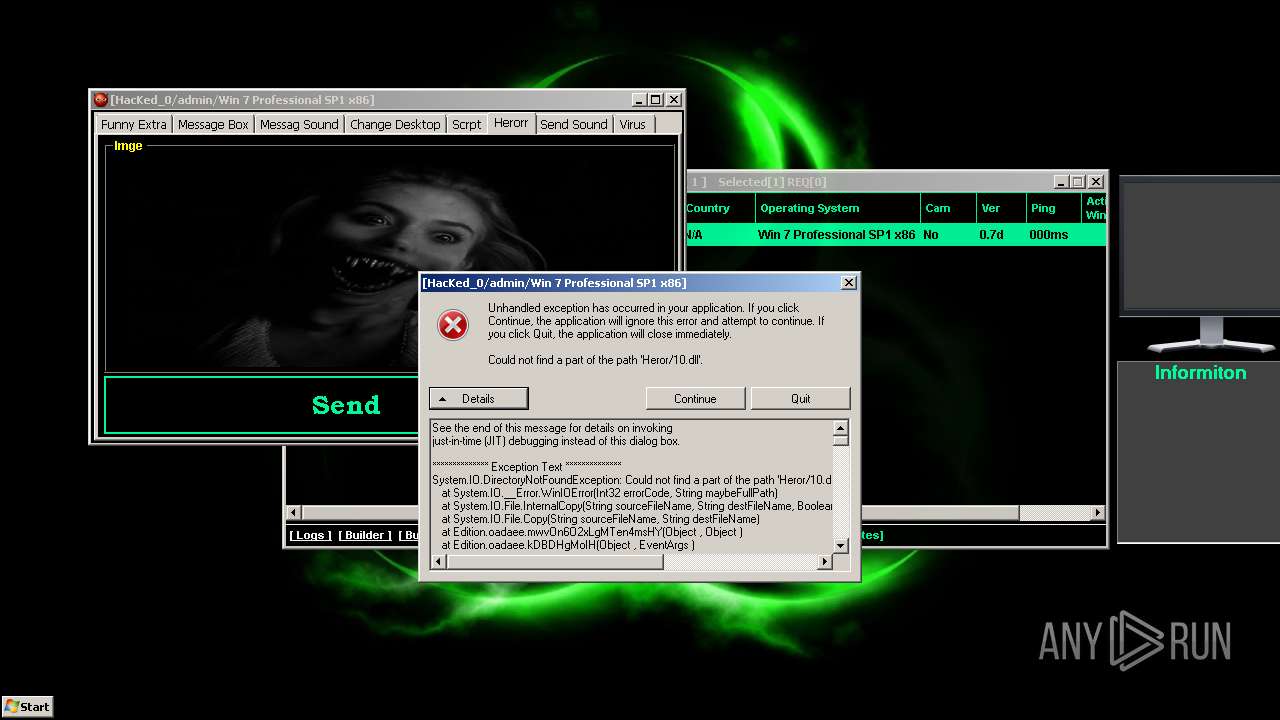Screen dimensions: 1280x720
Task: Click the scroll up arrow in exception details
Action: (841, 428)
